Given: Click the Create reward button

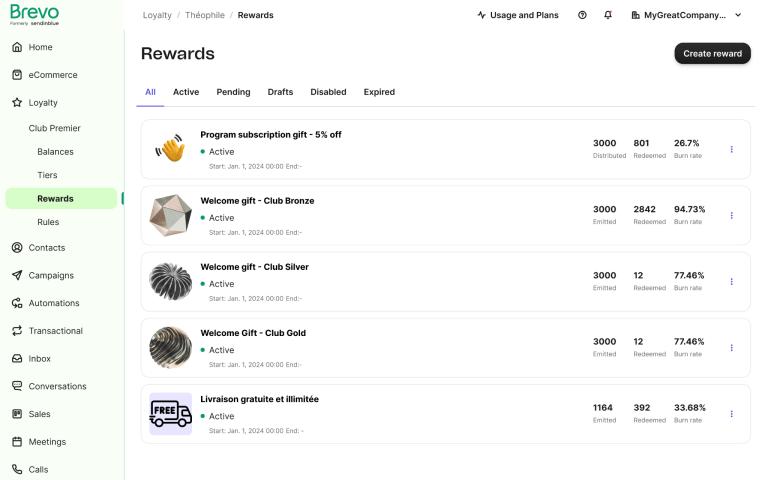Looking at the screenshot, I should [x=713, y=53].
